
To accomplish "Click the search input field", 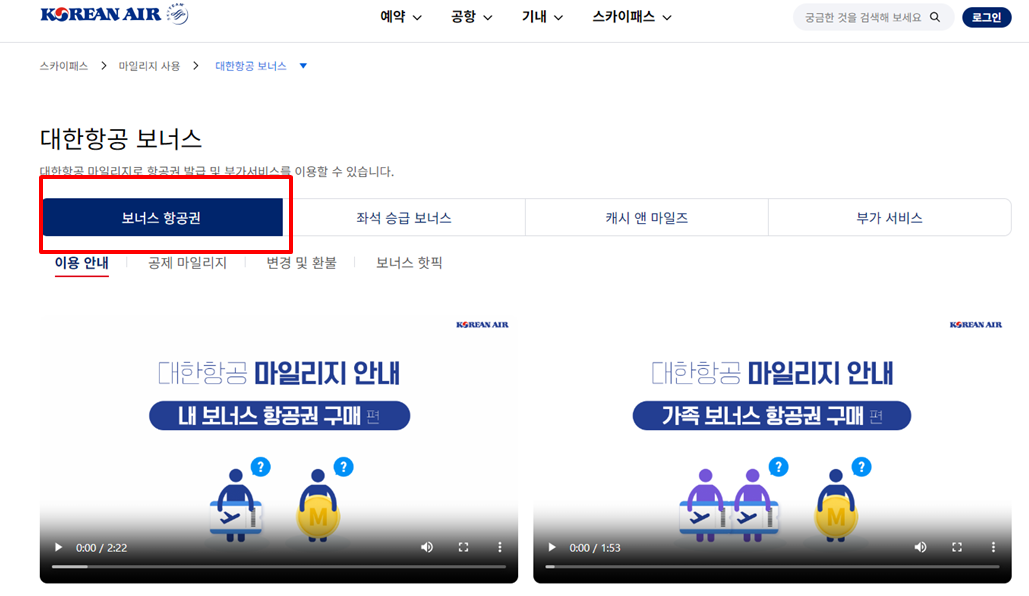I will 865,17.
